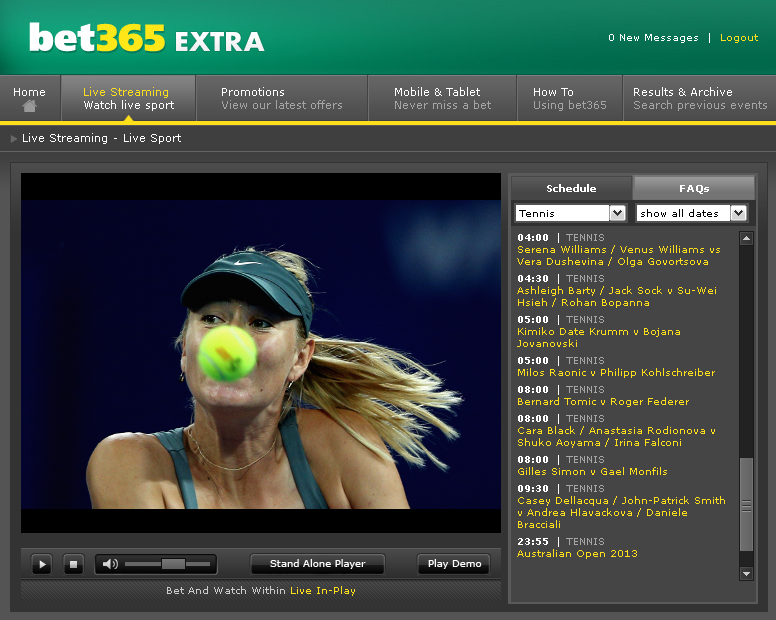Click the Logout link

click(x=739, y=38)
